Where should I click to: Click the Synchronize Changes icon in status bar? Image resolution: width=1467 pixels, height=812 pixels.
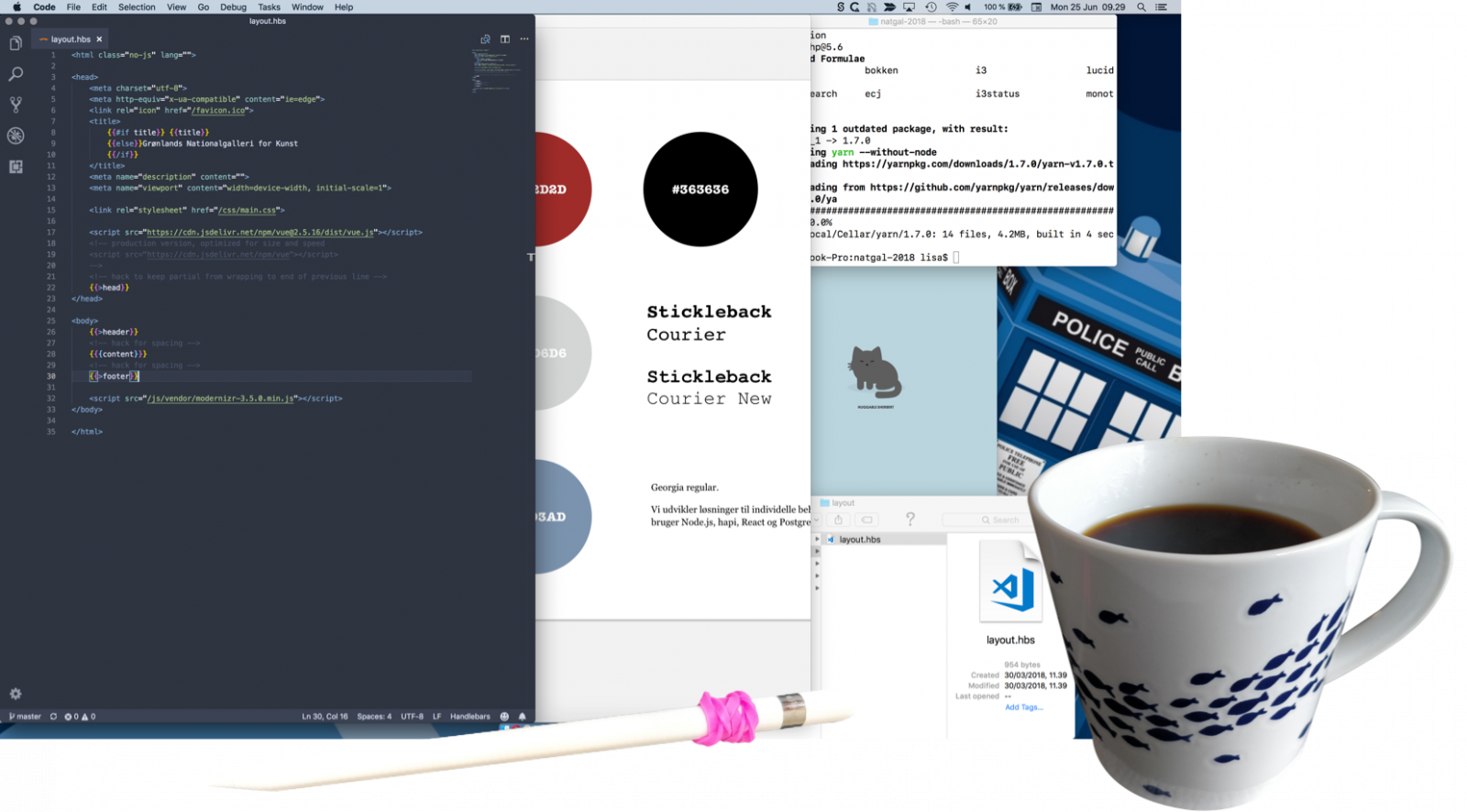coord(53,717)
